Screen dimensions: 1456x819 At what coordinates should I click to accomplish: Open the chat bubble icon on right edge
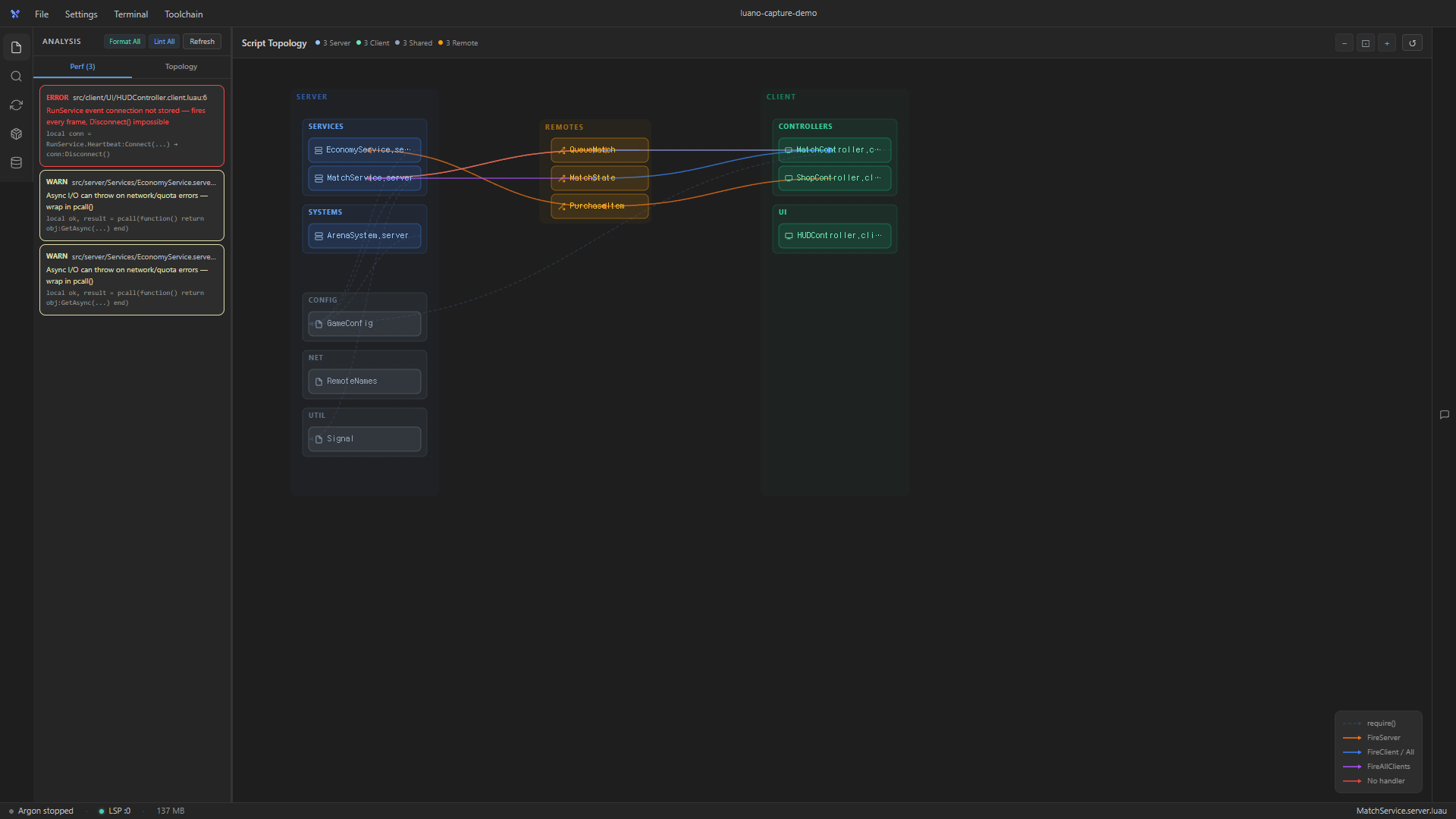(1445, 415)
